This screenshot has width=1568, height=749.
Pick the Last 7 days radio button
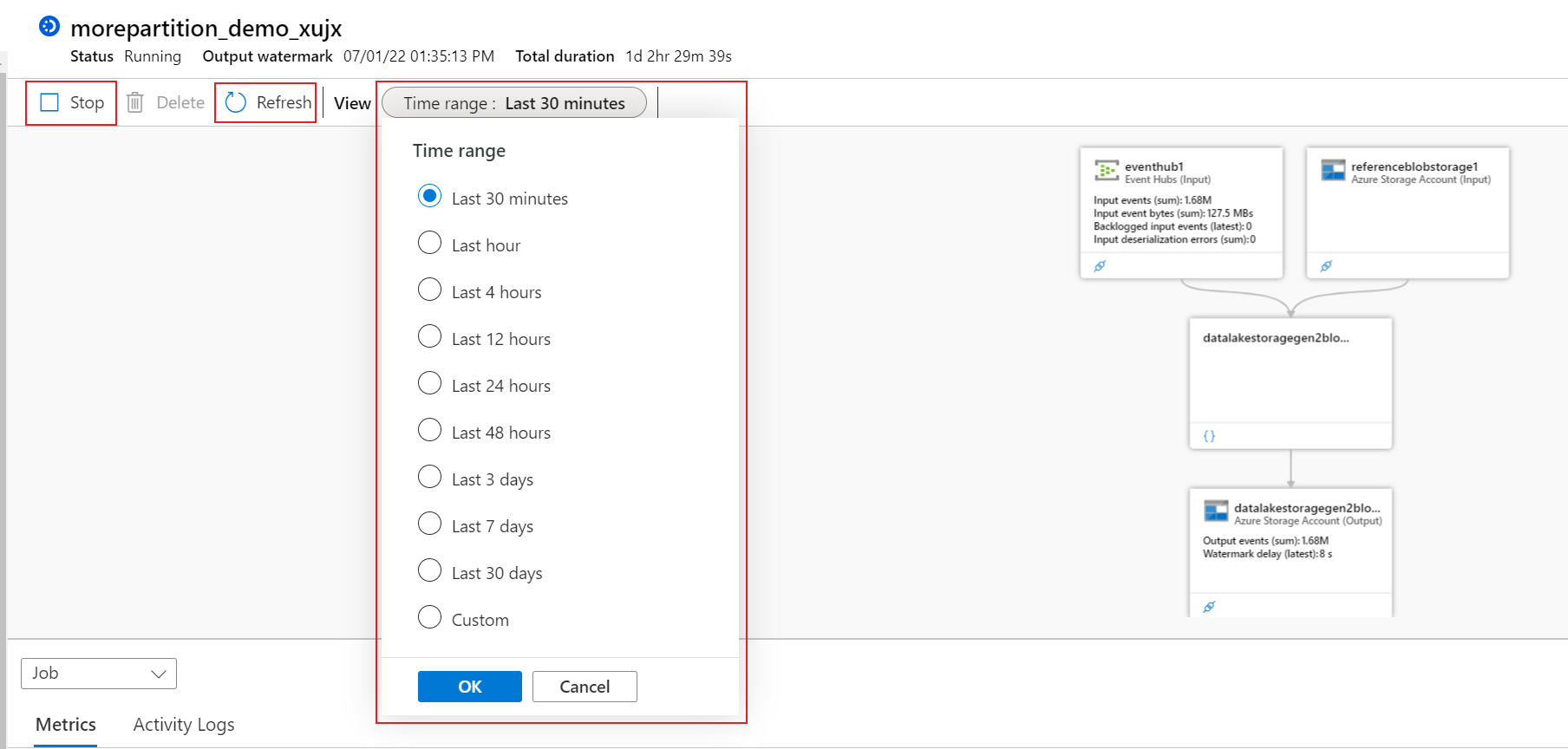[x=430, y=524]
